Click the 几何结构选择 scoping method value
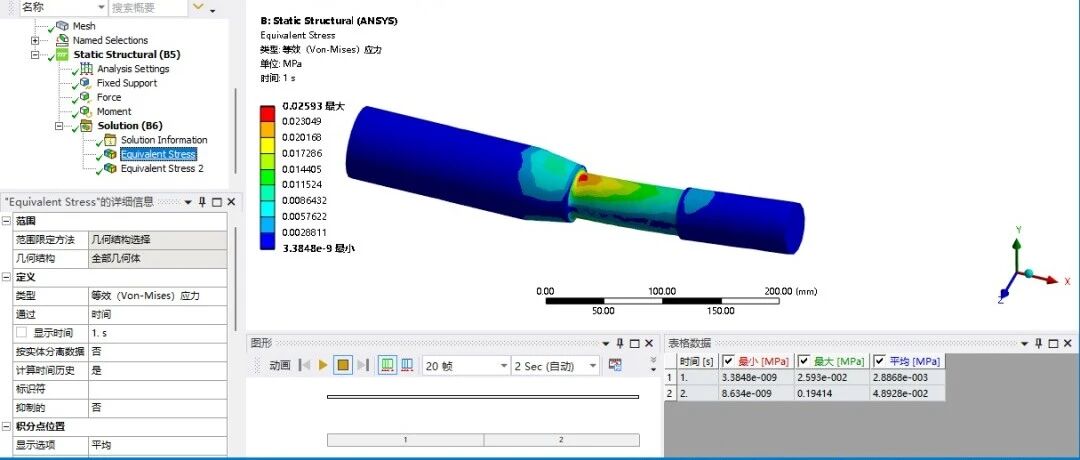1080x460 pixels. click(157, 240)
